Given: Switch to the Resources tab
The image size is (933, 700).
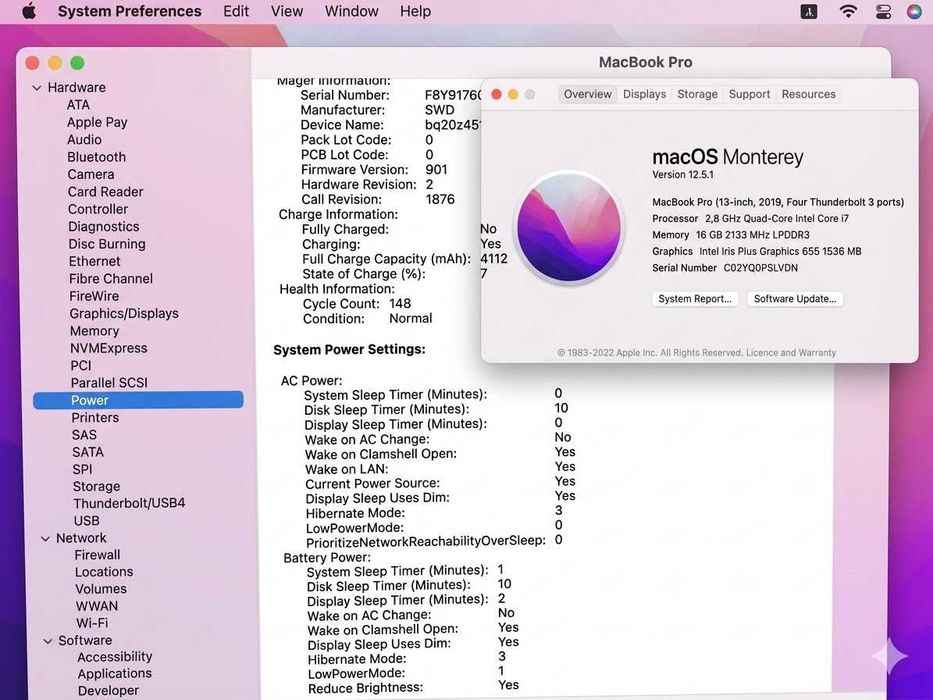Looking at the screenshot, I should (809, 94).
